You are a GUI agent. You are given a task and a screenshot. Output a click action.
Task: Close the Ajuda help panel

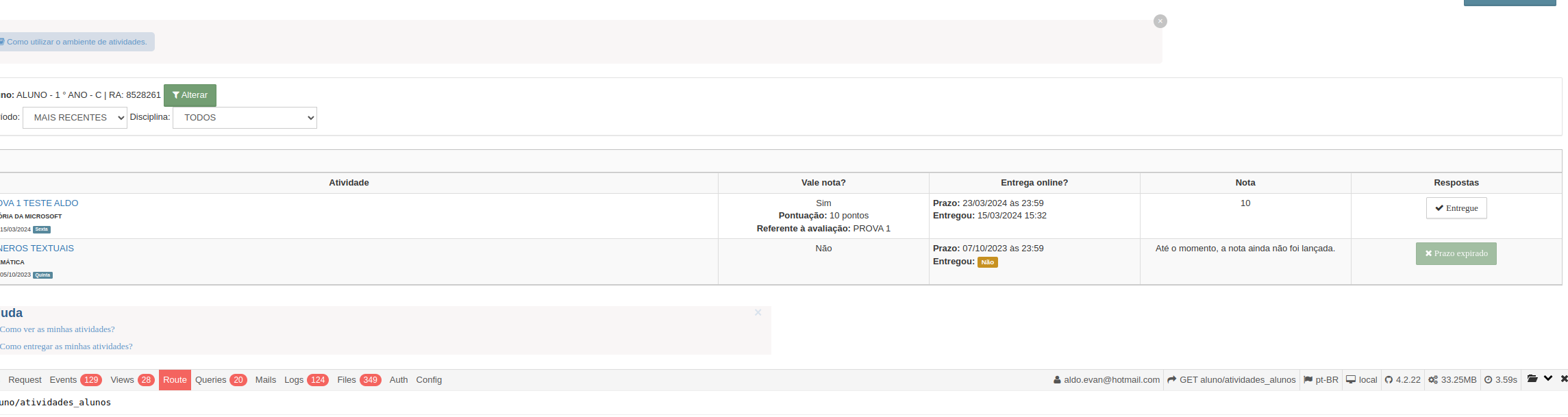point(758,313)
